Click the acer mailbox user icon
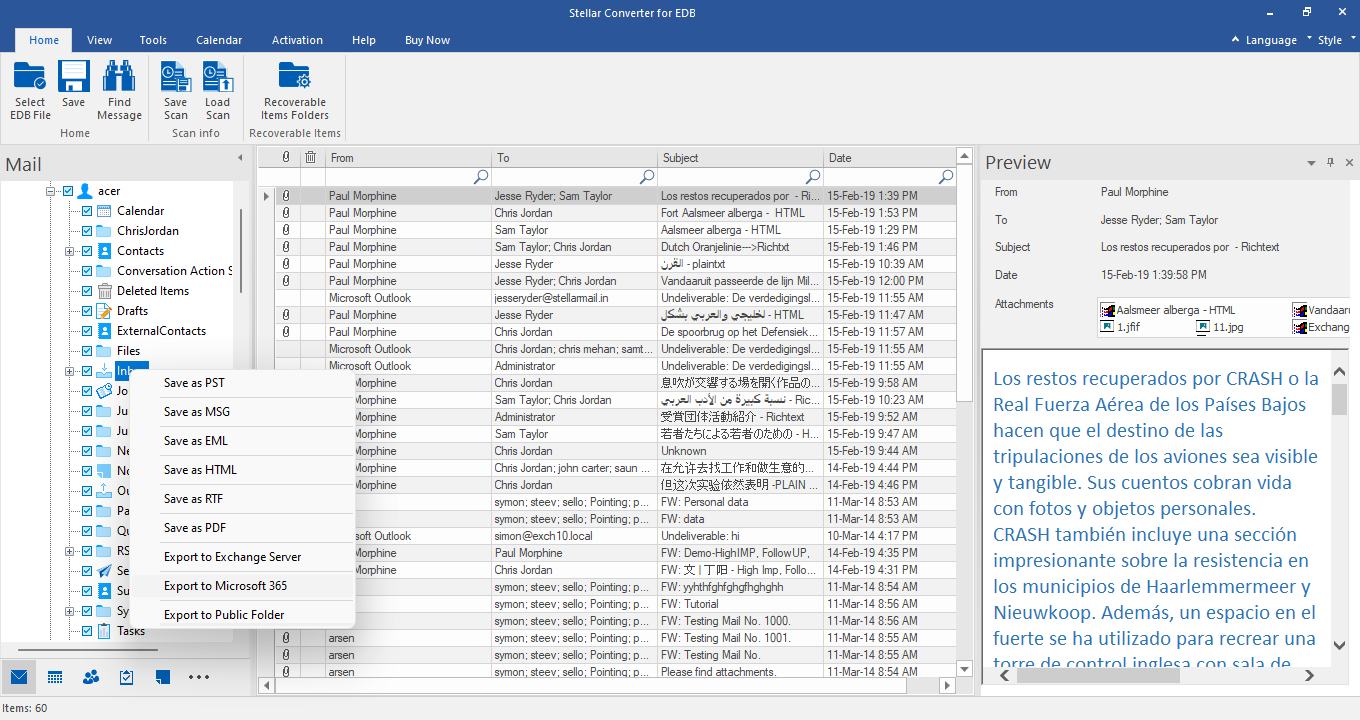1360x720 pixels. (85, 191)
